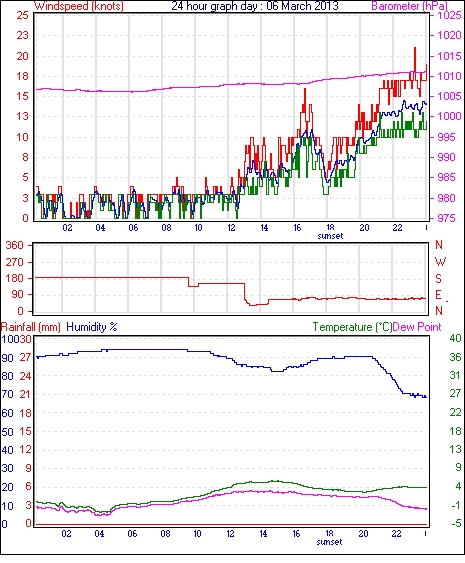Screen dimensions: 465x563
Task: Click the sunset marker under wind chart
Action: tap(330, 236)
